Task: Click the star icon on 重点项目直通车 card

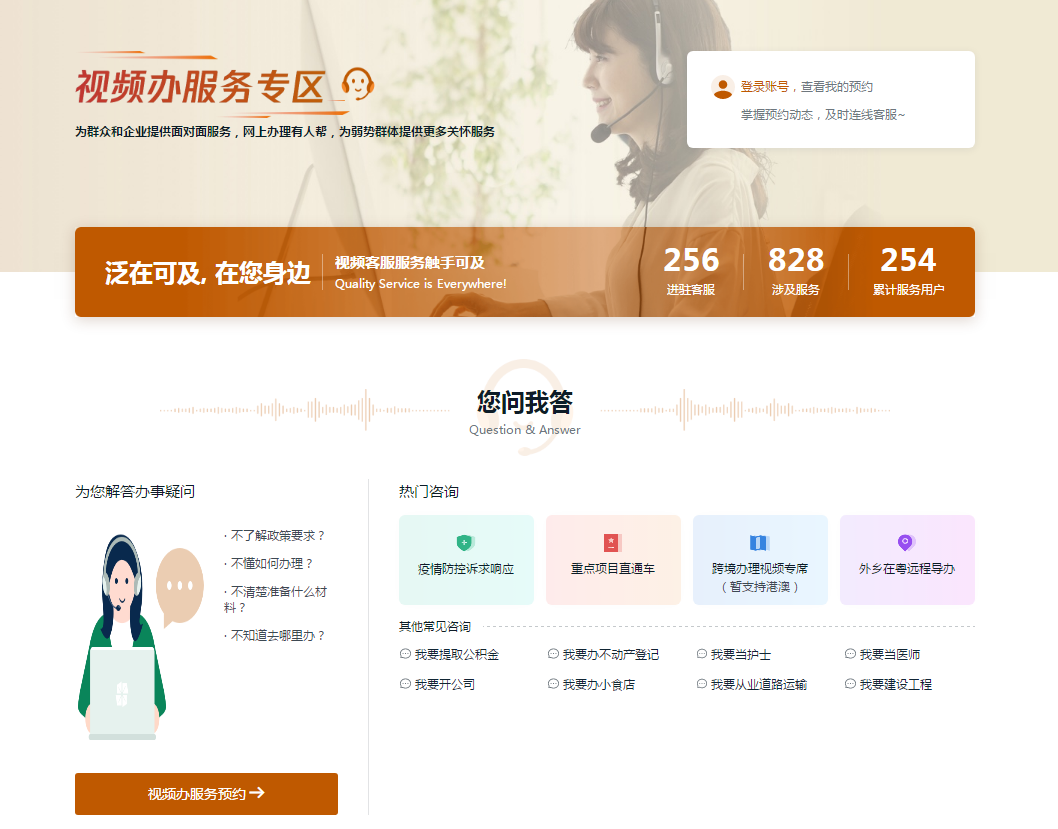Action: (x=613, y=542)
